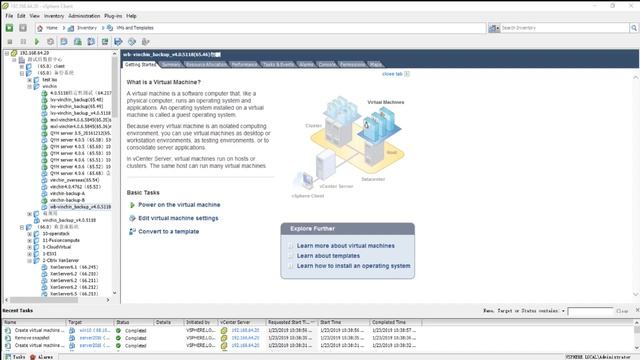Click the second-to-last toolbar icon
The height and width of the screenshot is (360, 640).
point(132,42)
